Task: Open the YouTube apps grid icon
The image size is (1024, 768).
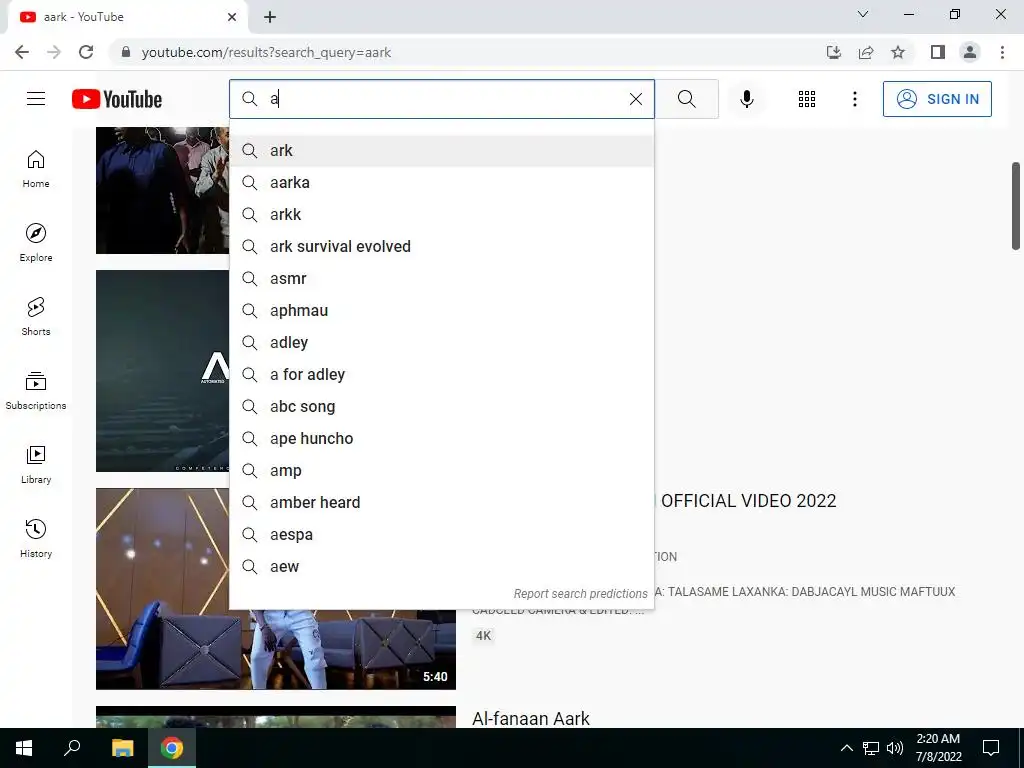Action: (807, 99)
